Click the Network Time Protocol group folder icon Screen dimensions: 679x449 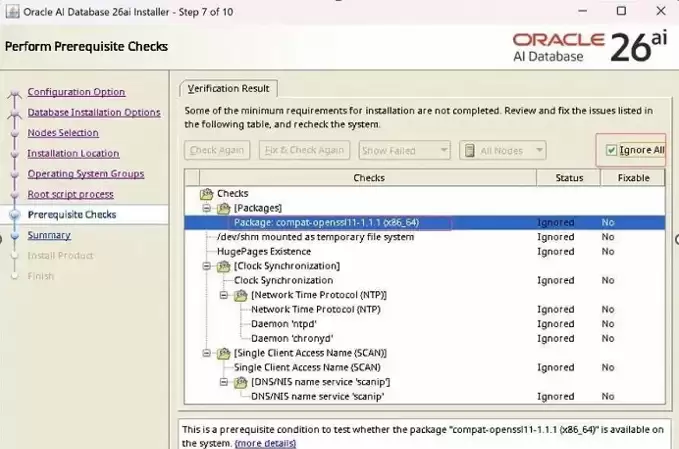tap(240, 295)
